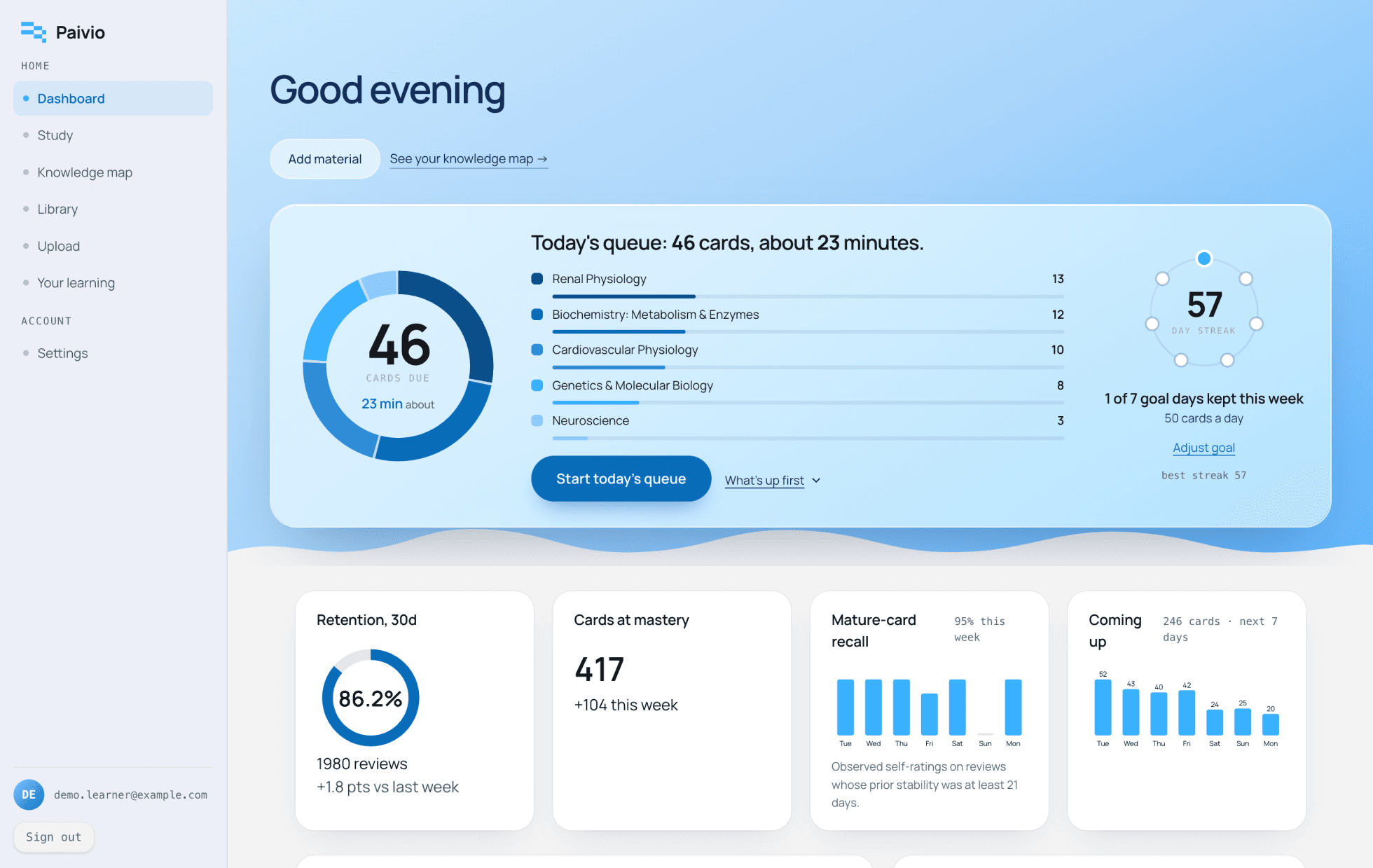Click the Mon bar labeled 20 in Coming up
1373x868 pixels.
tap(1270, 724)
